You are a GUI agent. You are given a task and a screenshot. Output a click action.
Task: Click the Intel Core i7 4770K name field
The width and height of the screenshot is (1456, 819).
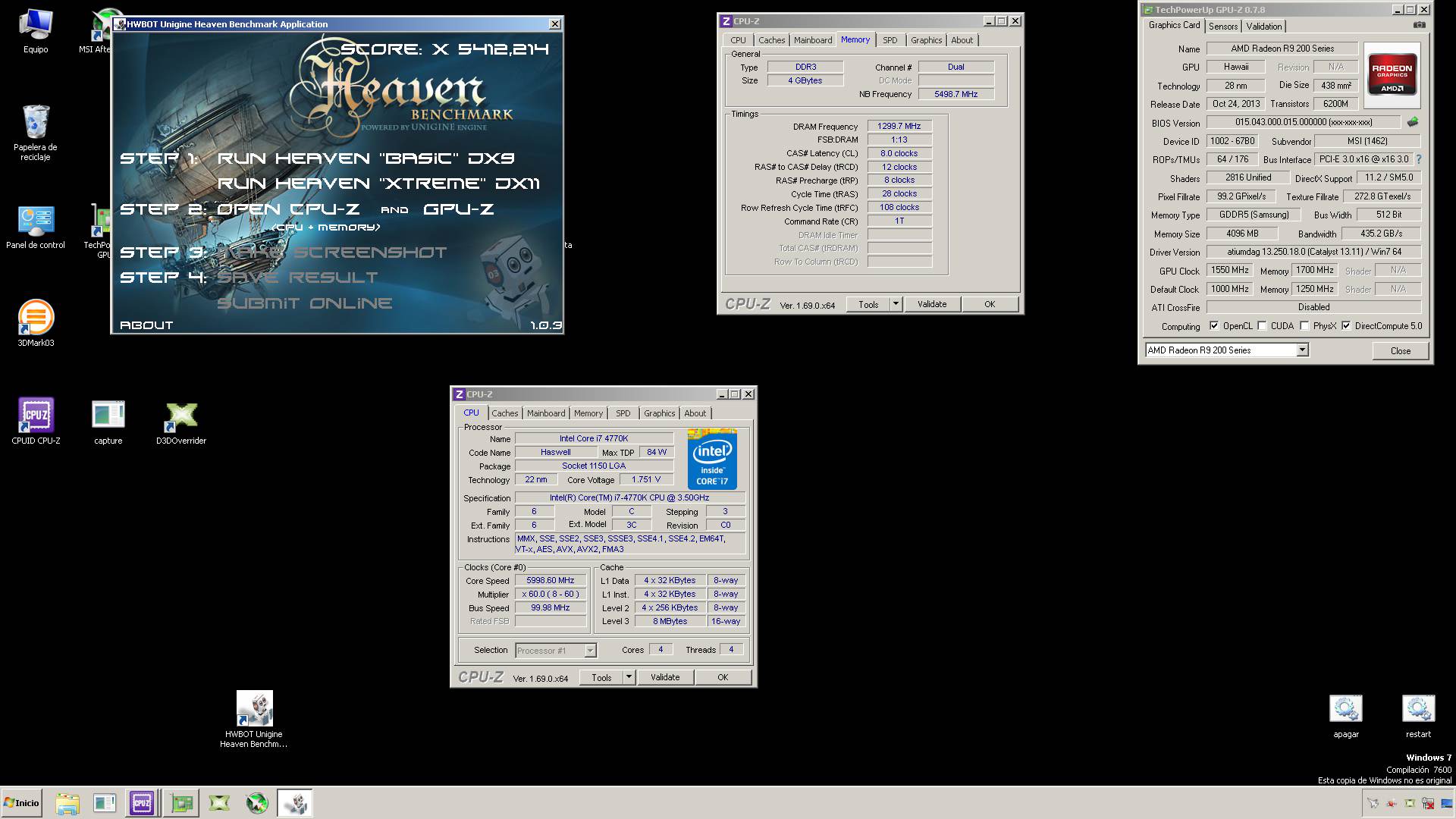(594, 438)
